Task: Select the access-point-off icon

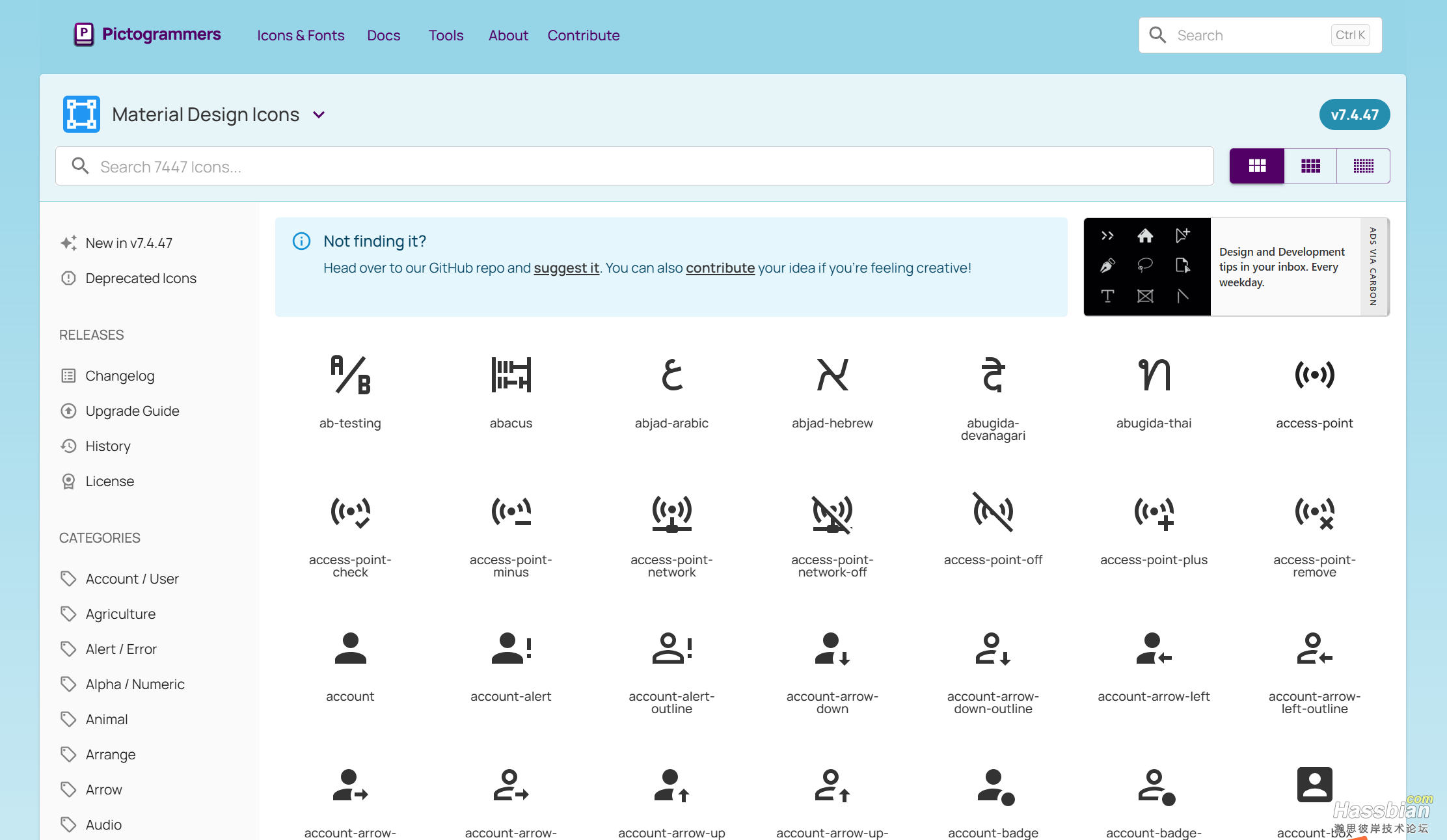Action: 993,512
